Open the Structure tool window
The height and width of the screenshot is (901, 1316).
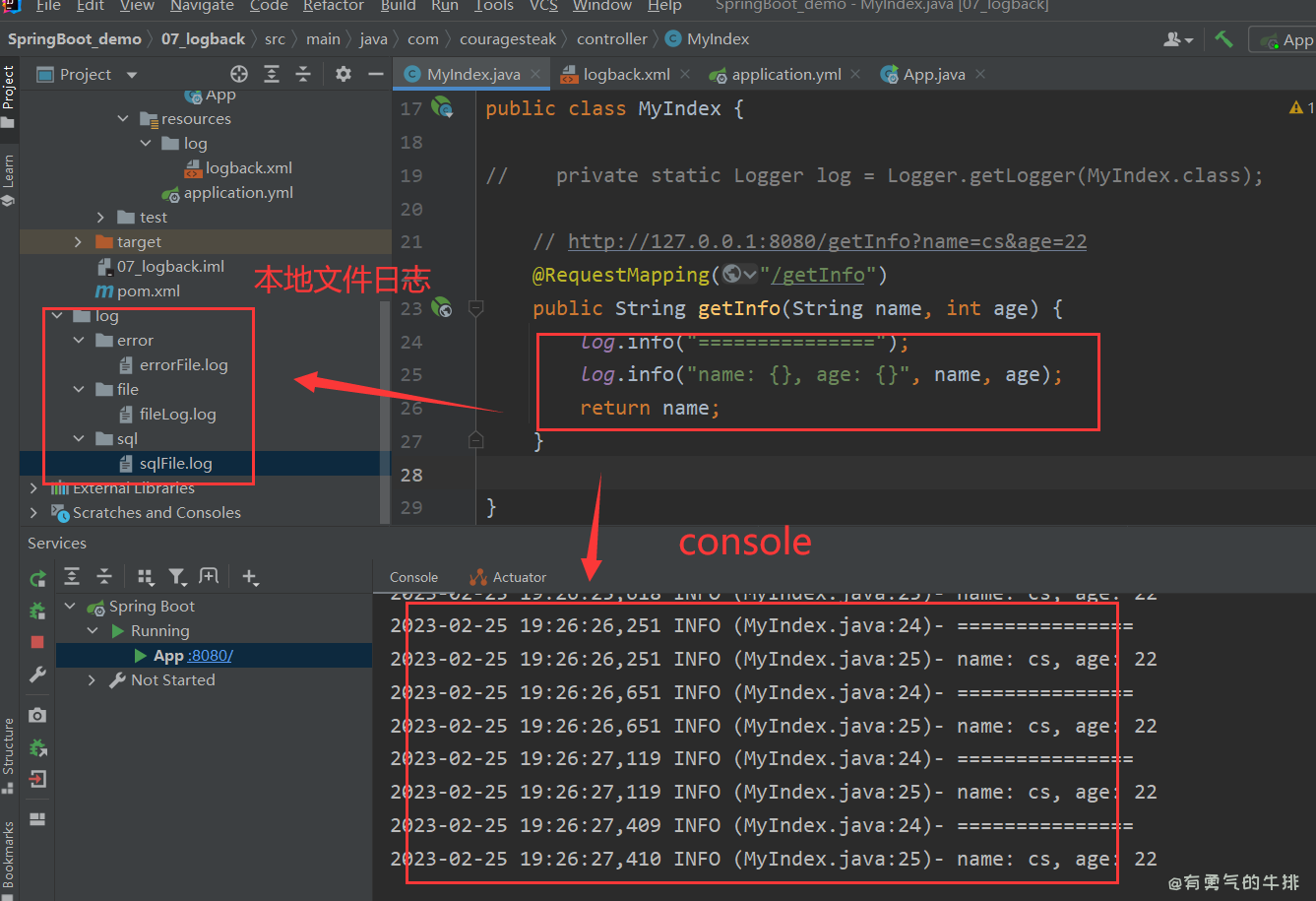click(x=9, y=755)
